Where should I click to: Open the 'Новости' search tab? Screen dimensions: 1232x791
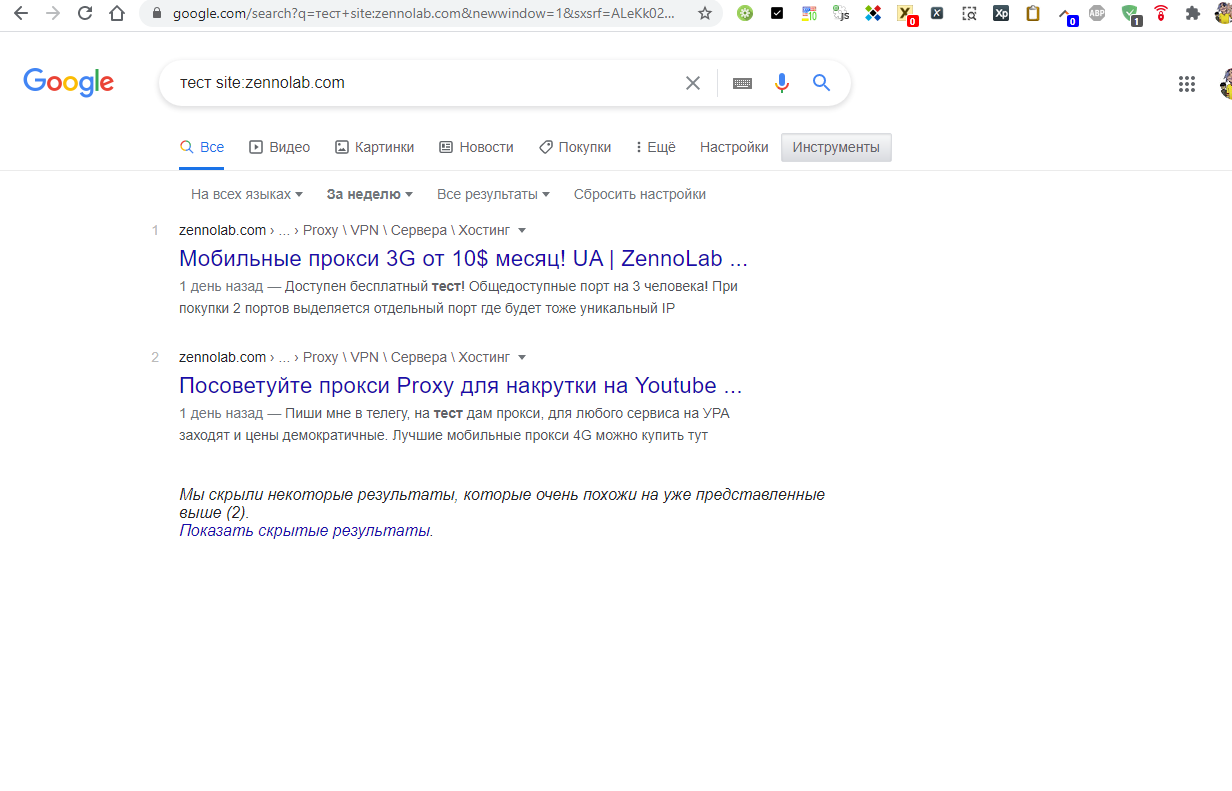pyautogui.click(x=476, y=147)
